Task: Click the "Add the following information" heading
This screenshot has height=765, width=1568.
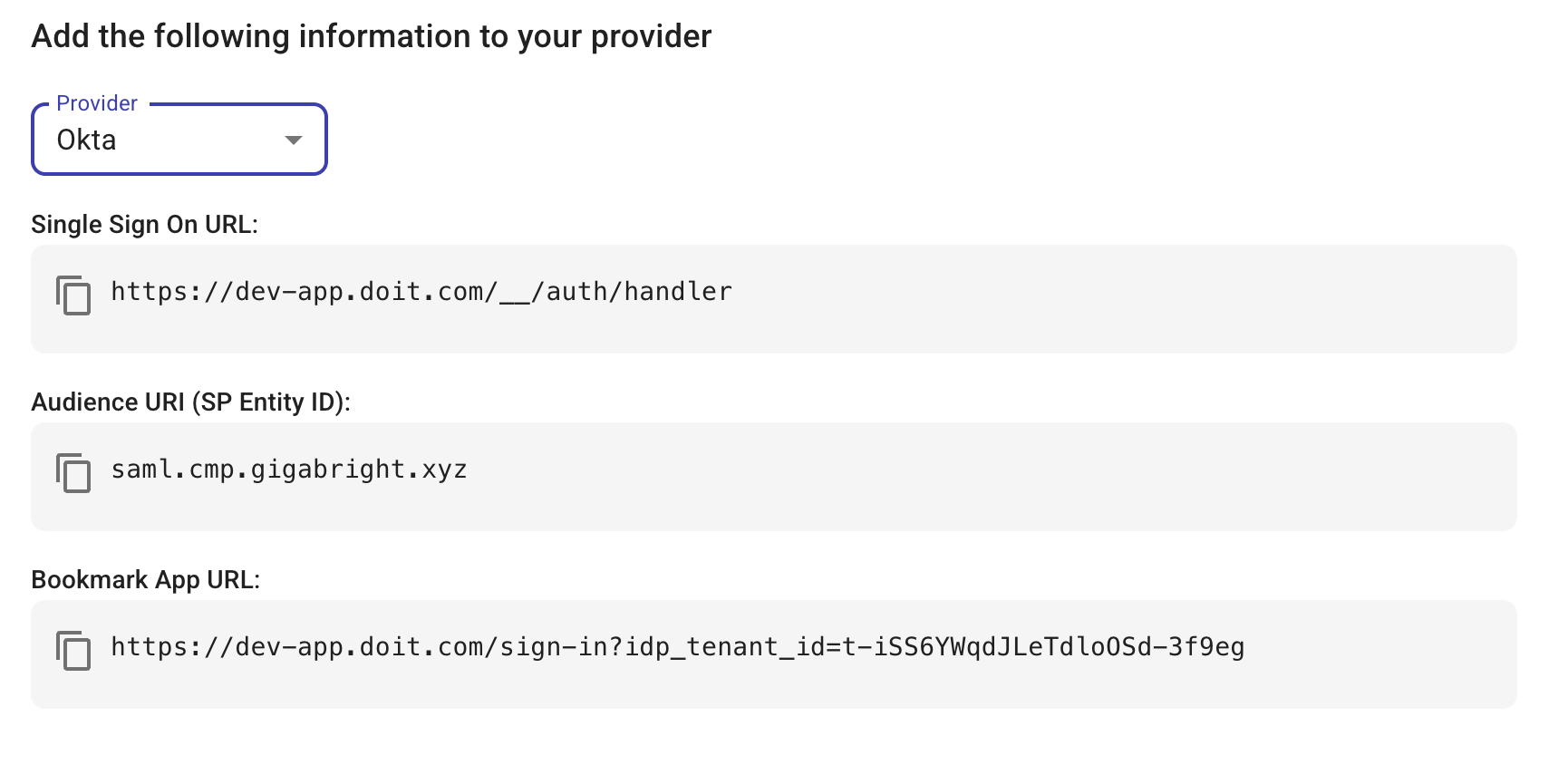Action: [x=371, y=36]
